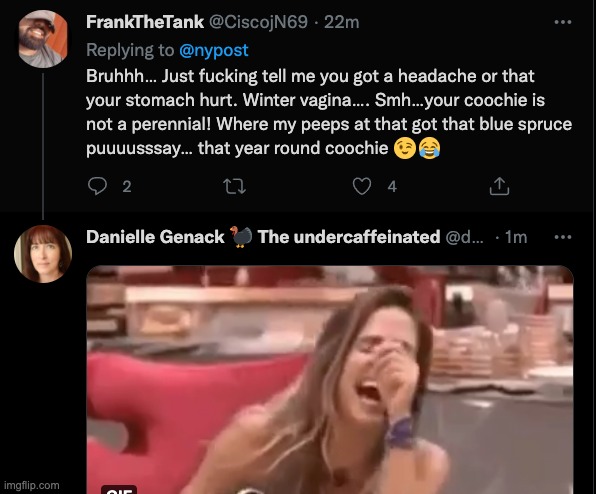Open the 1m timestamp on Danielle's reply
The width and height of the screenshot is (596, 494).
pos(516,237)
